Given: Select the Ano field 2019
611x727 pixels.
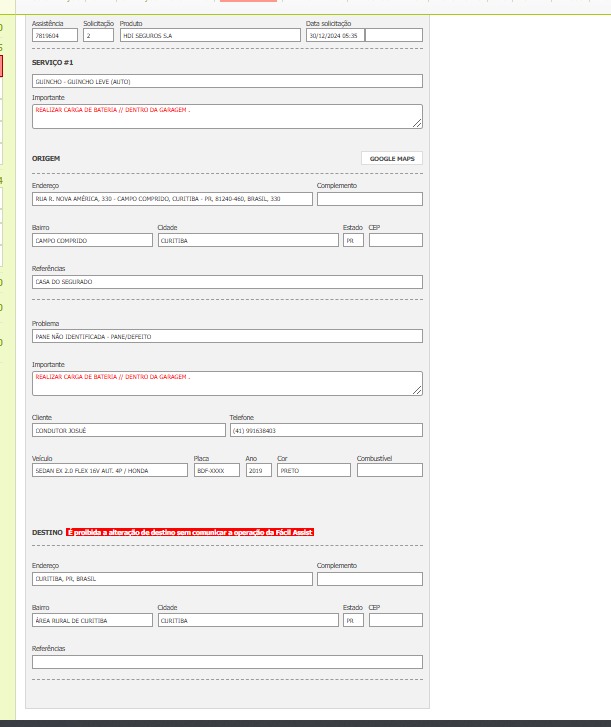Looking at the screenshot, I should point(259,470).
